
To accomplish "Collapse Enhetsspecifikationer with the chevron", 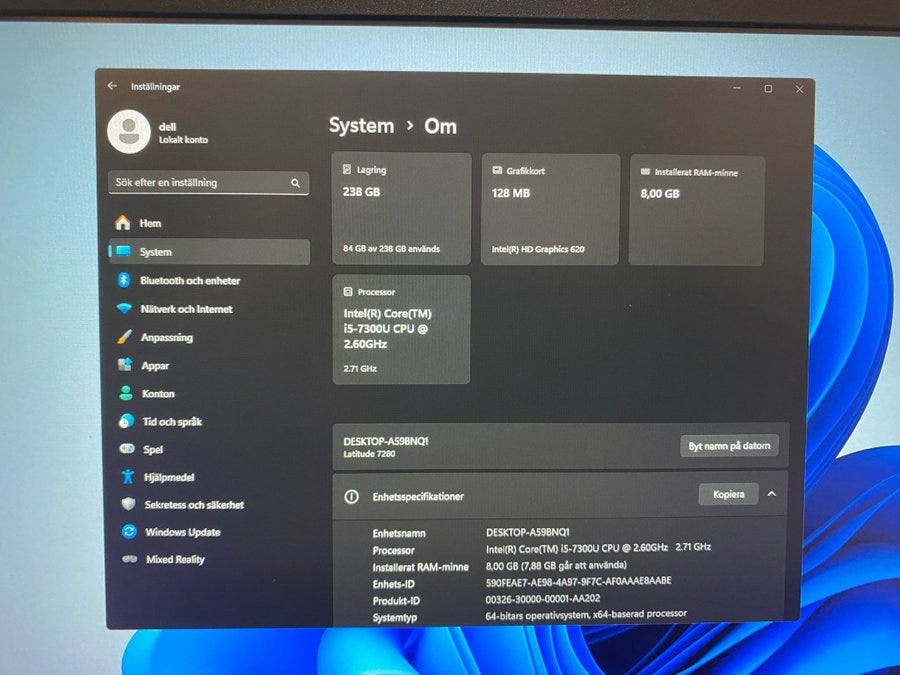I will click(772, 494).
